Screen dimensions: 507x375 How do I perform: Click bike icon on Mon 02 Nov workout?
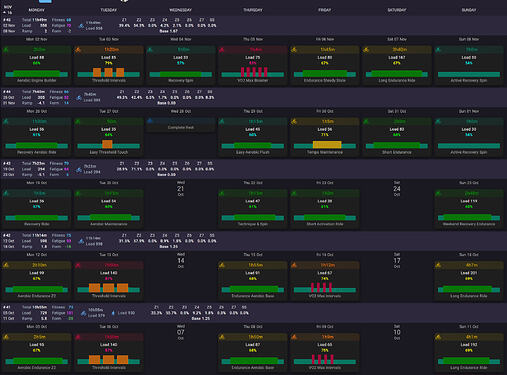pos(6,50)
